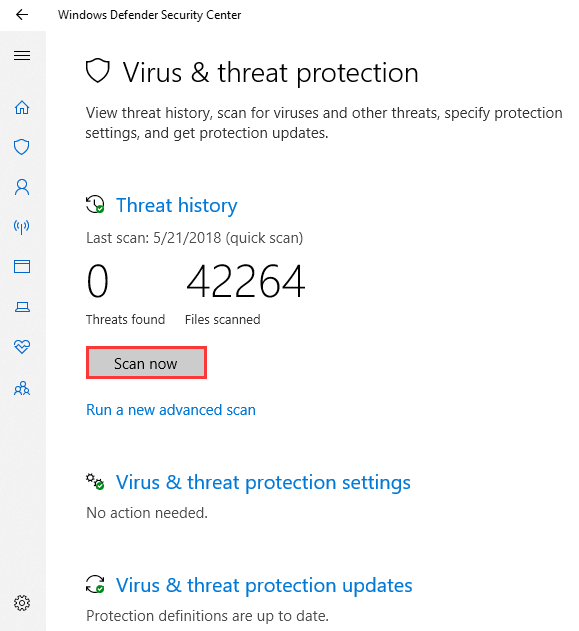
Task: Expand the hamburger navigation menu
Action: 22,55
